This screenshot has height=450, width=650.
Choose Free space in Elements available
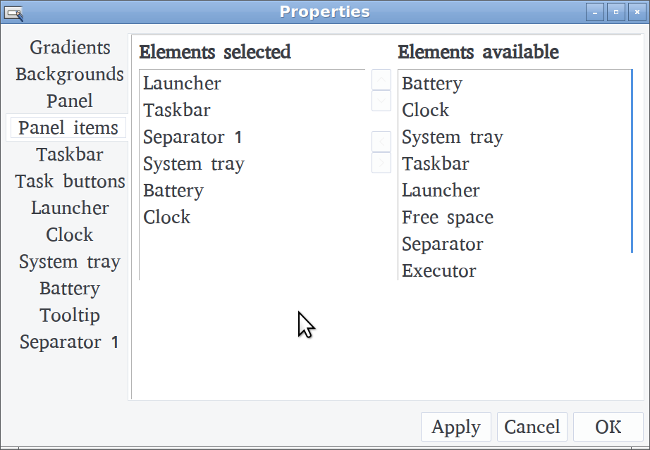pos(447,217)
